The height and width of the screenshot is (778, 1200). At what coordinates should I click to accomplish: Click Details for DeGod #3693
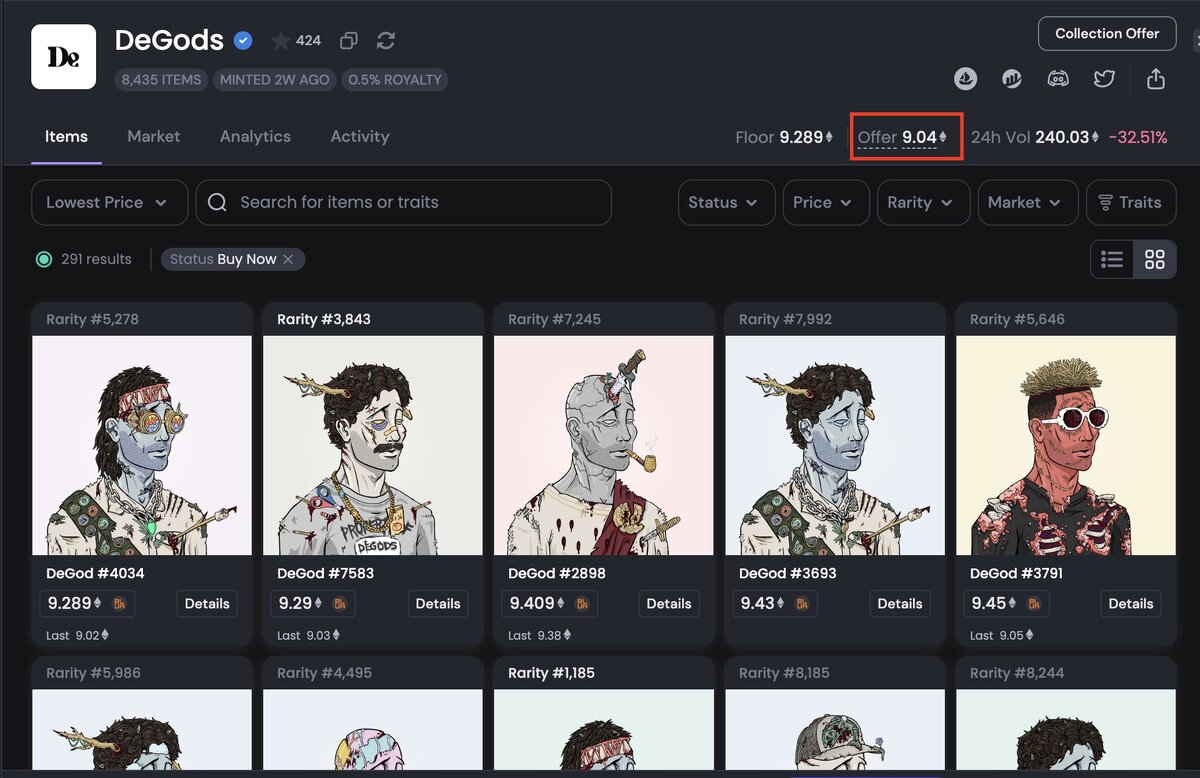click(900, 604)
